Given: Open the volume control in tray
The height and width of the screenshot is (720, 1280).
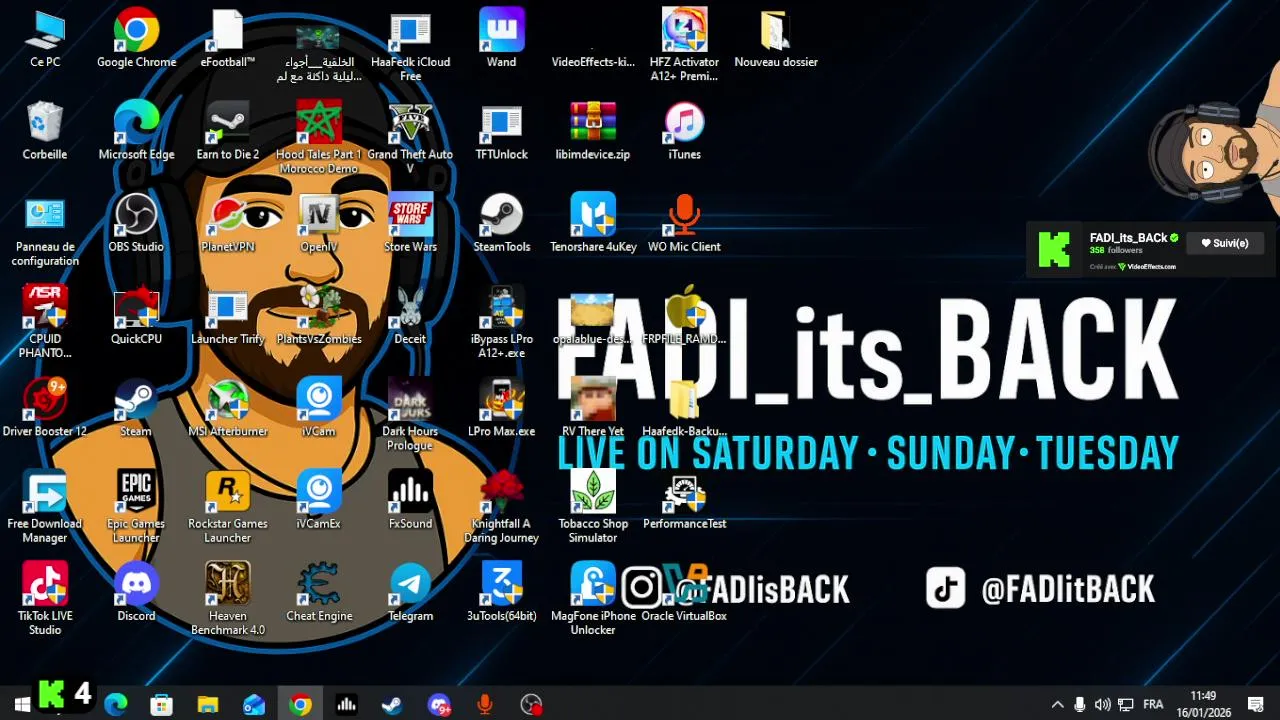Looking at the screenshot, I should (1102, 705).
